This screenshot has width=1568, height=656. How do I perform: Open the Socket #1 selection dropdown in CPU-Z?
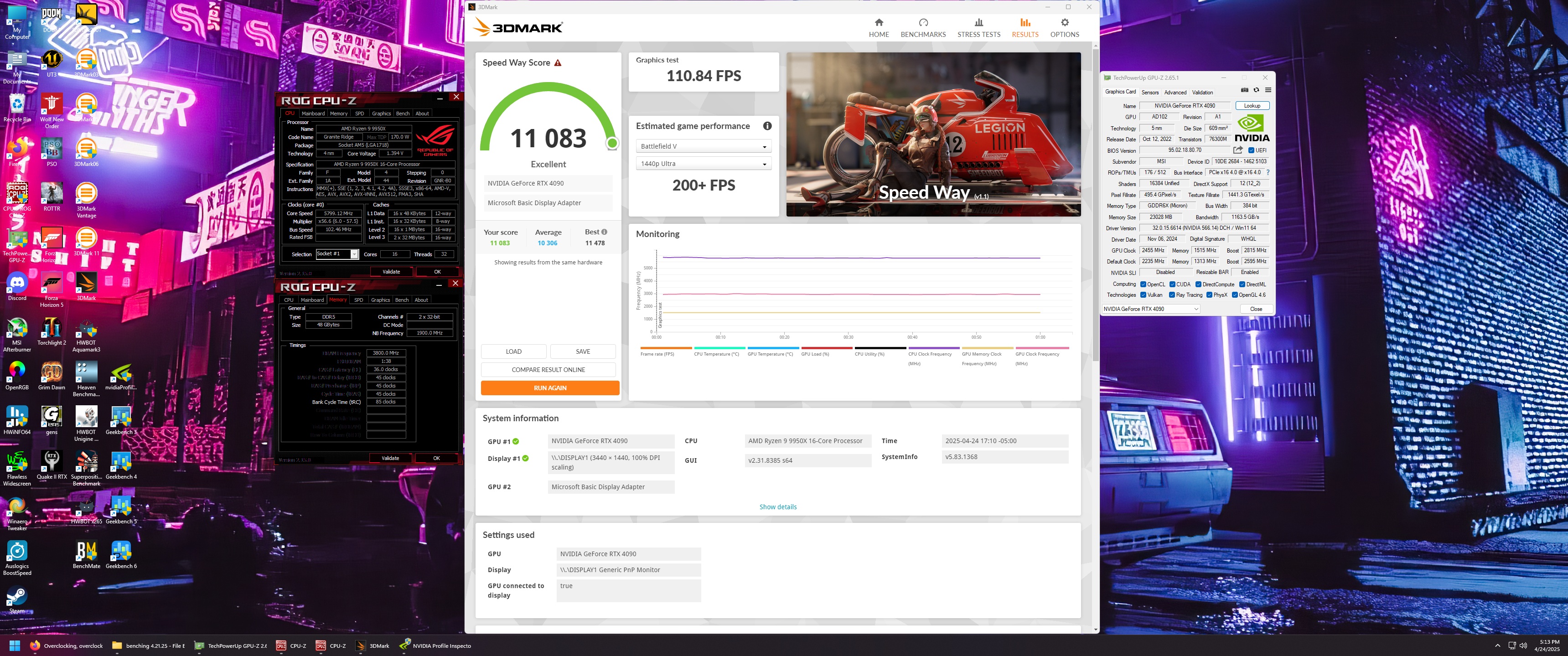(336, 254)
